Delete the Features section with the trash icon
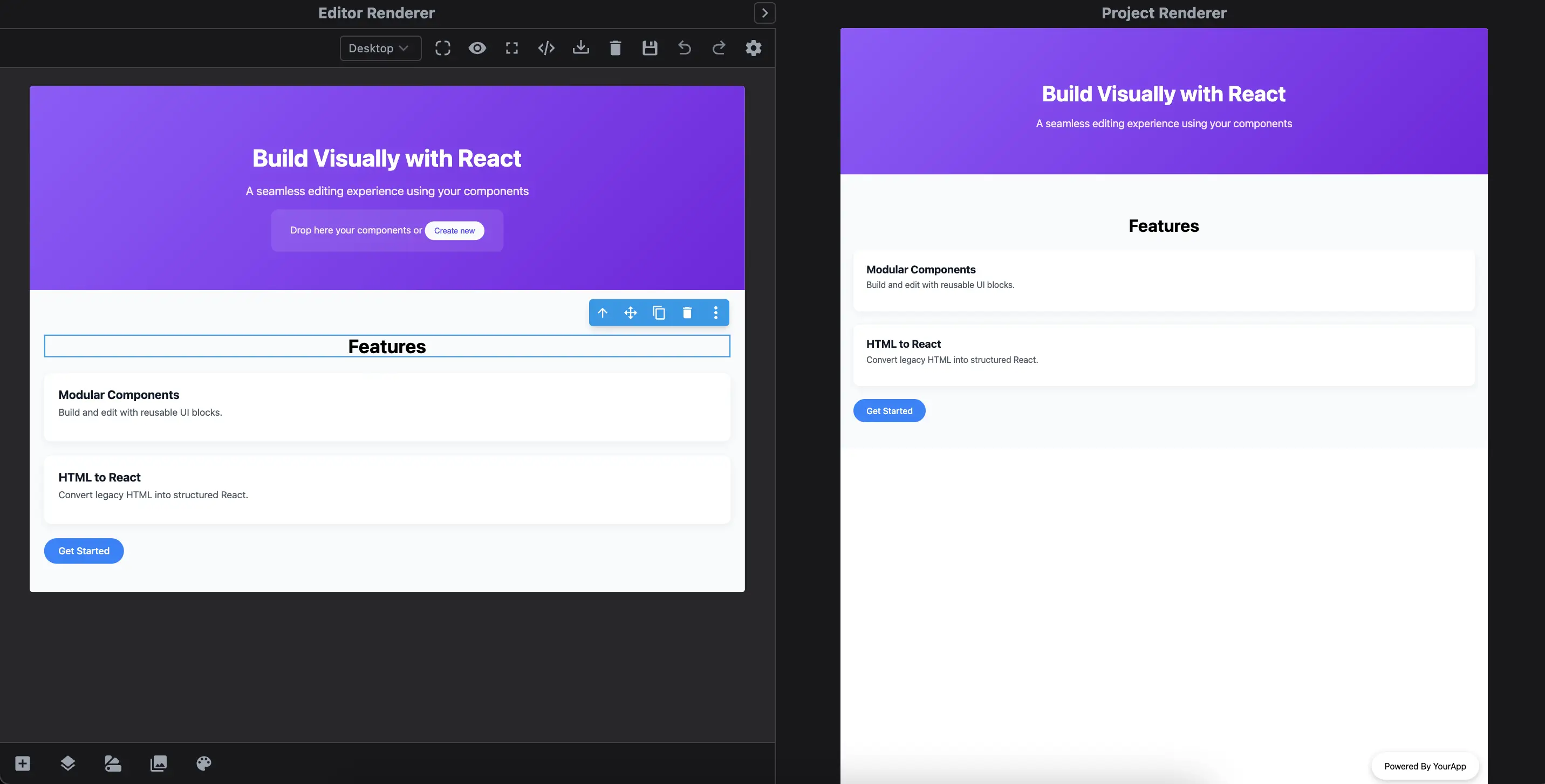1545x784 pixels. tap(687, 312)
